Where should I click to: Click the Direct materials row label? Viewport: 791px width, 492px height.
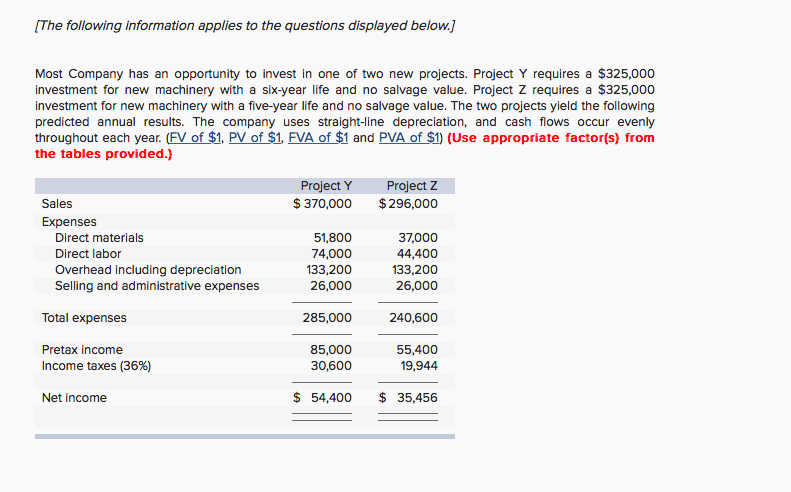[x=99, y=238]
